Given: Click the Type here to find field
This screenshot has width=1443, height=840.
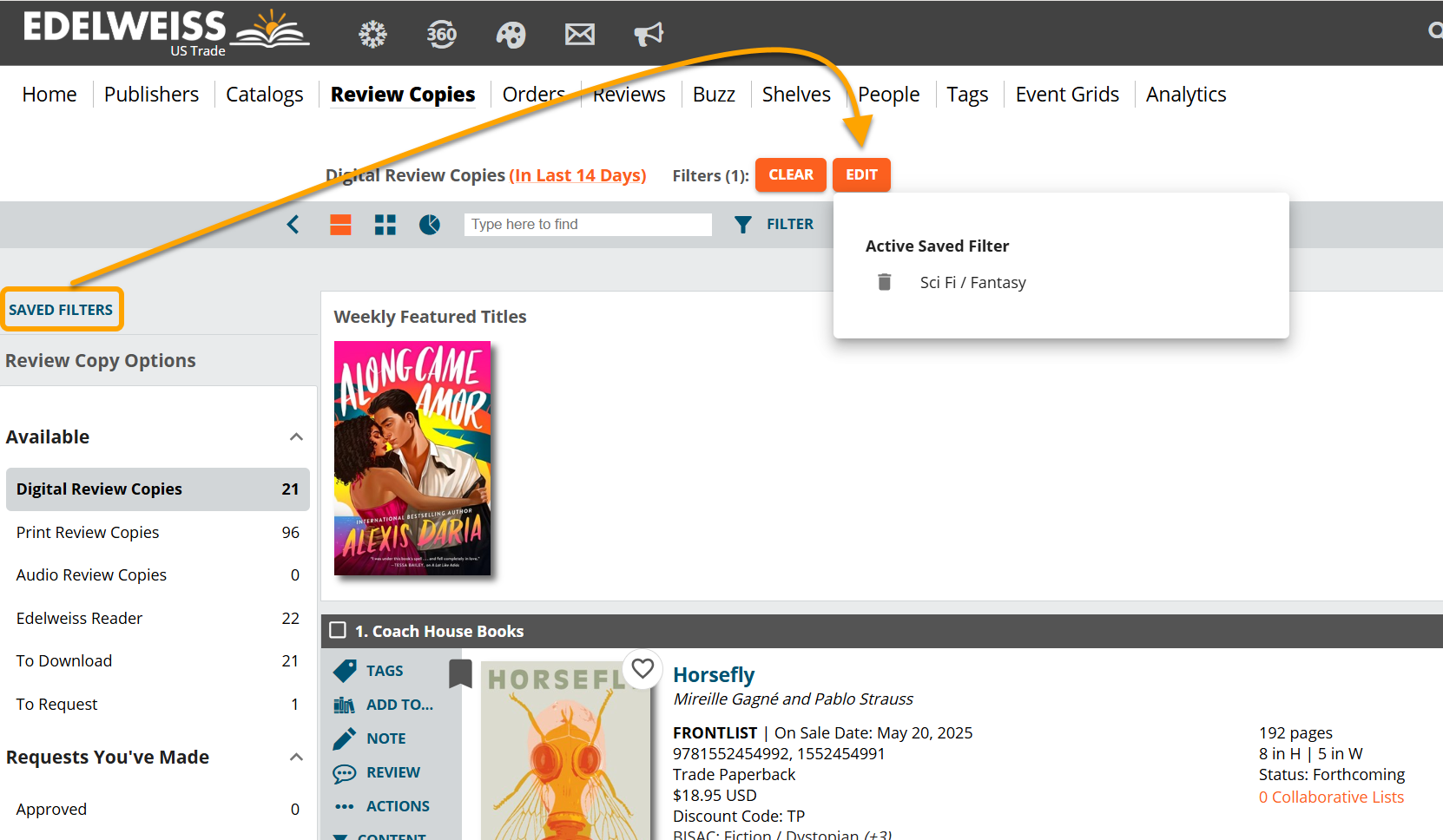Looking at the screenshot, I should [587, 225].
